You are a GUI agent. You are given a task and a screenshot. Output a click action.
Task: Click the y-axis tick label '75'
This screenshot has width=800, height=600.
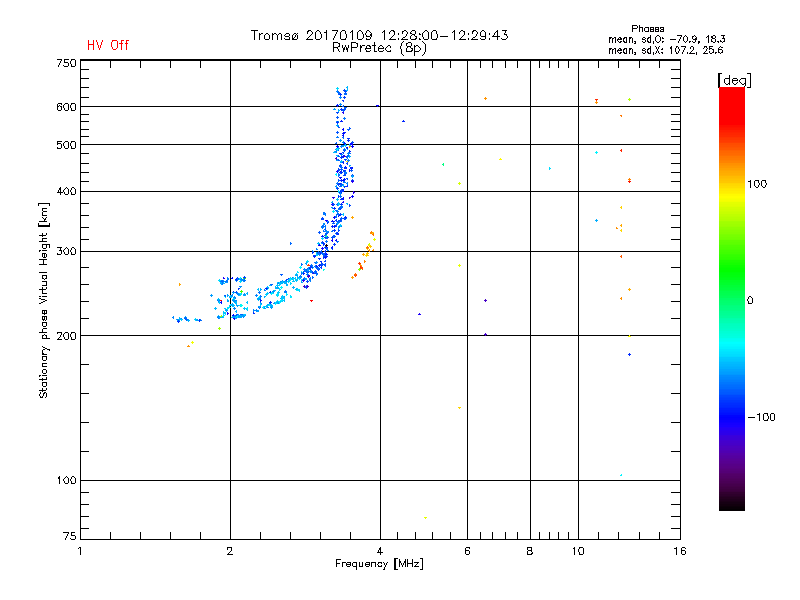tap(70, 536)
